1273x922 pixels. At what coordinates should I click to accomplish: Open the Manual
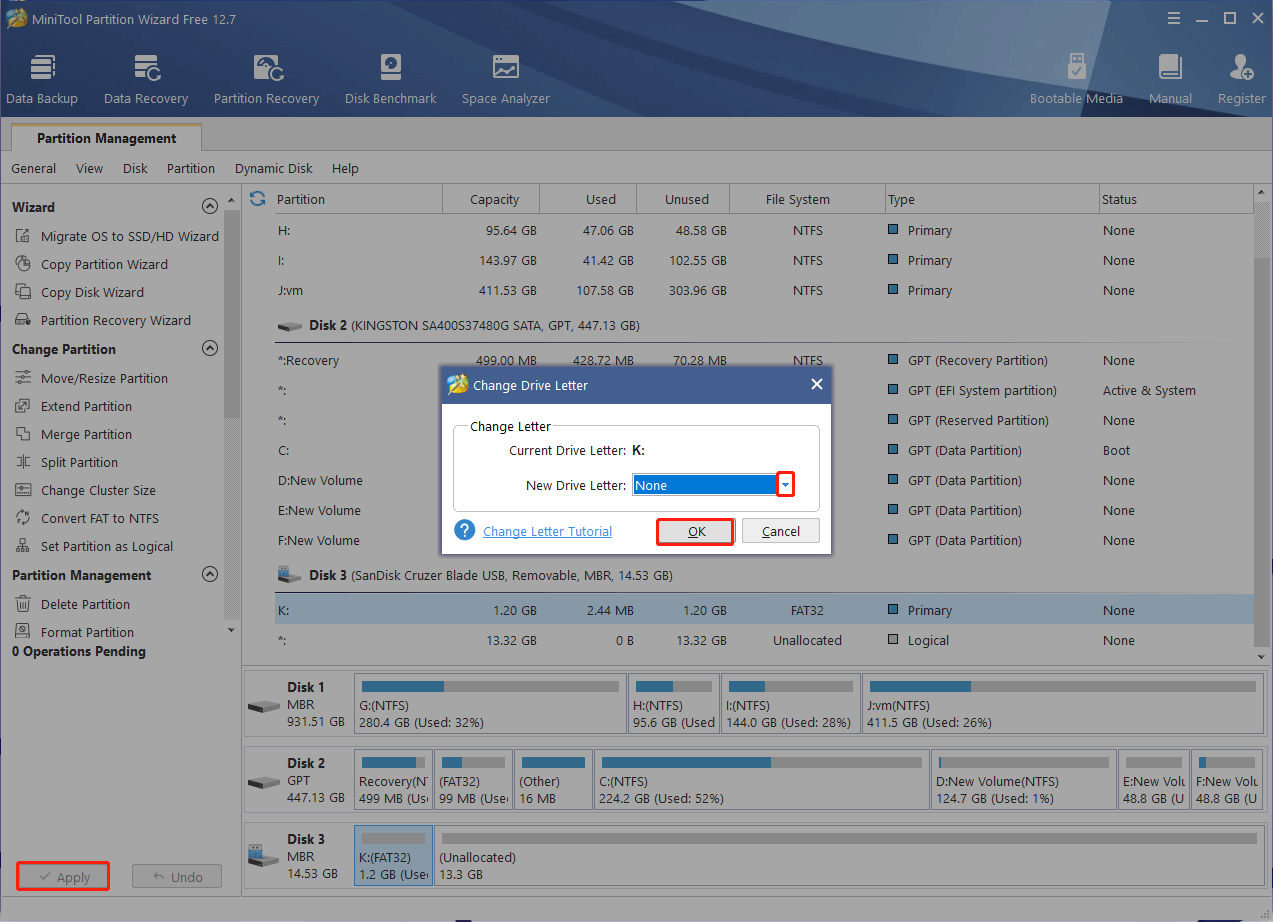coord(1170,80)
